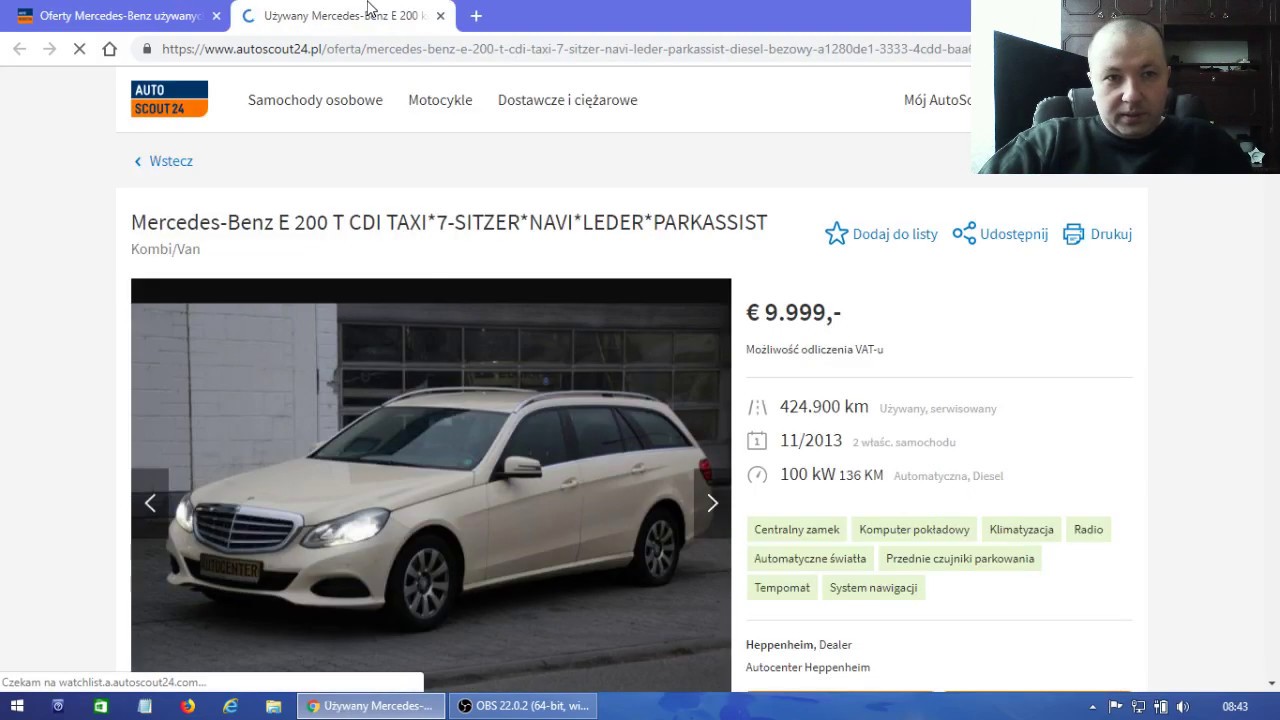The image size is (1280, 720).
Task: Click the printer icon
Action: tap(1073, 234)
